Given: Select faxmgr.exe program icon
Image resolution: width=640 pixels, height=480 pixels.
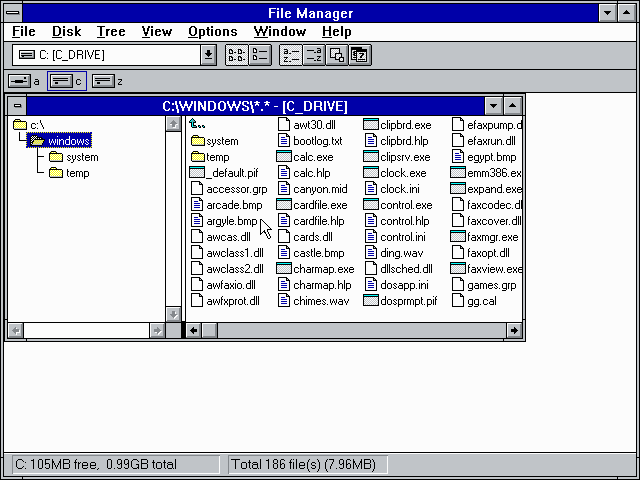Looking at the screenshot, I should tap(458, 237).
